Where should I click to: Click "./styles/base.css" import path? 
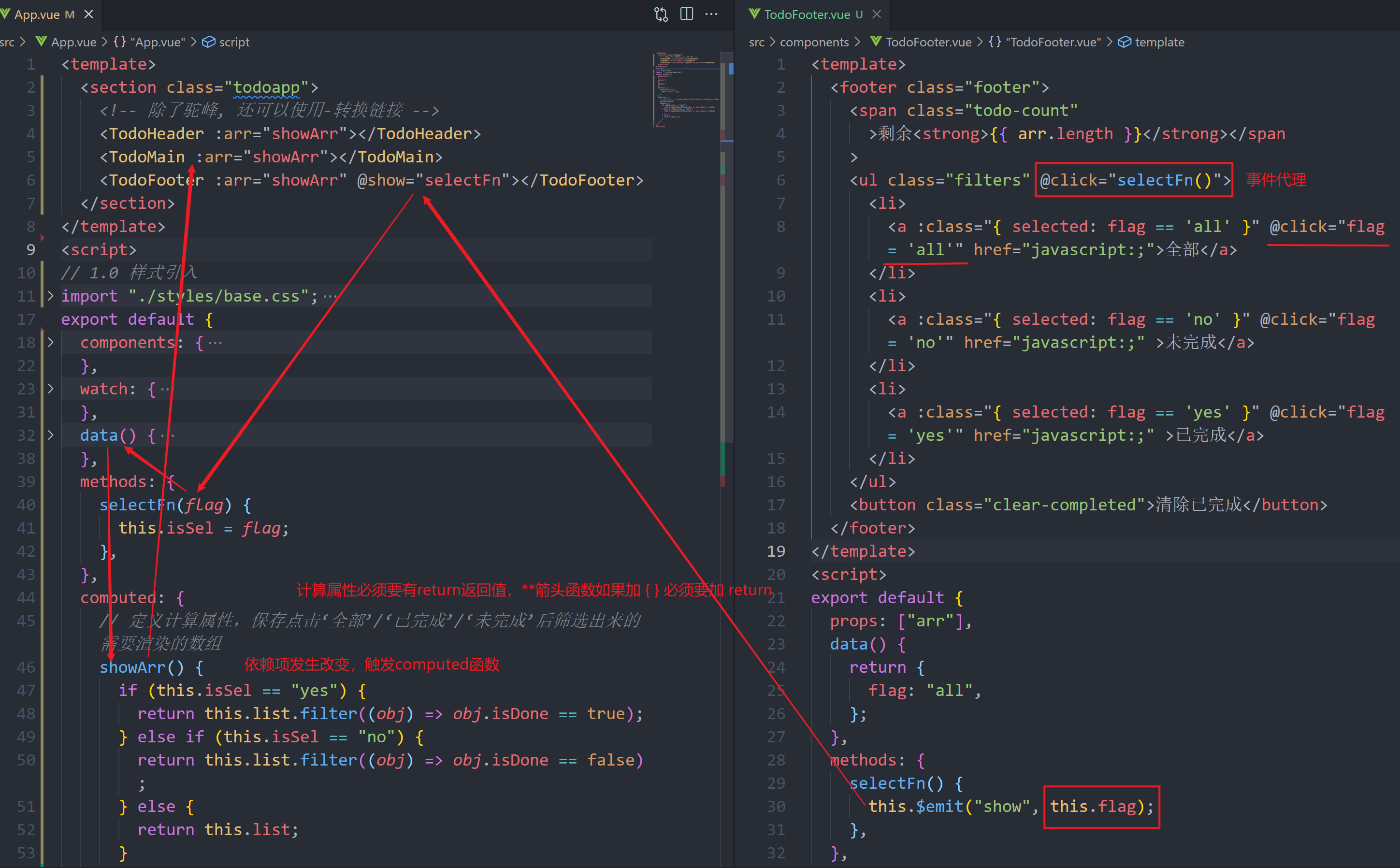coord(219,296)
